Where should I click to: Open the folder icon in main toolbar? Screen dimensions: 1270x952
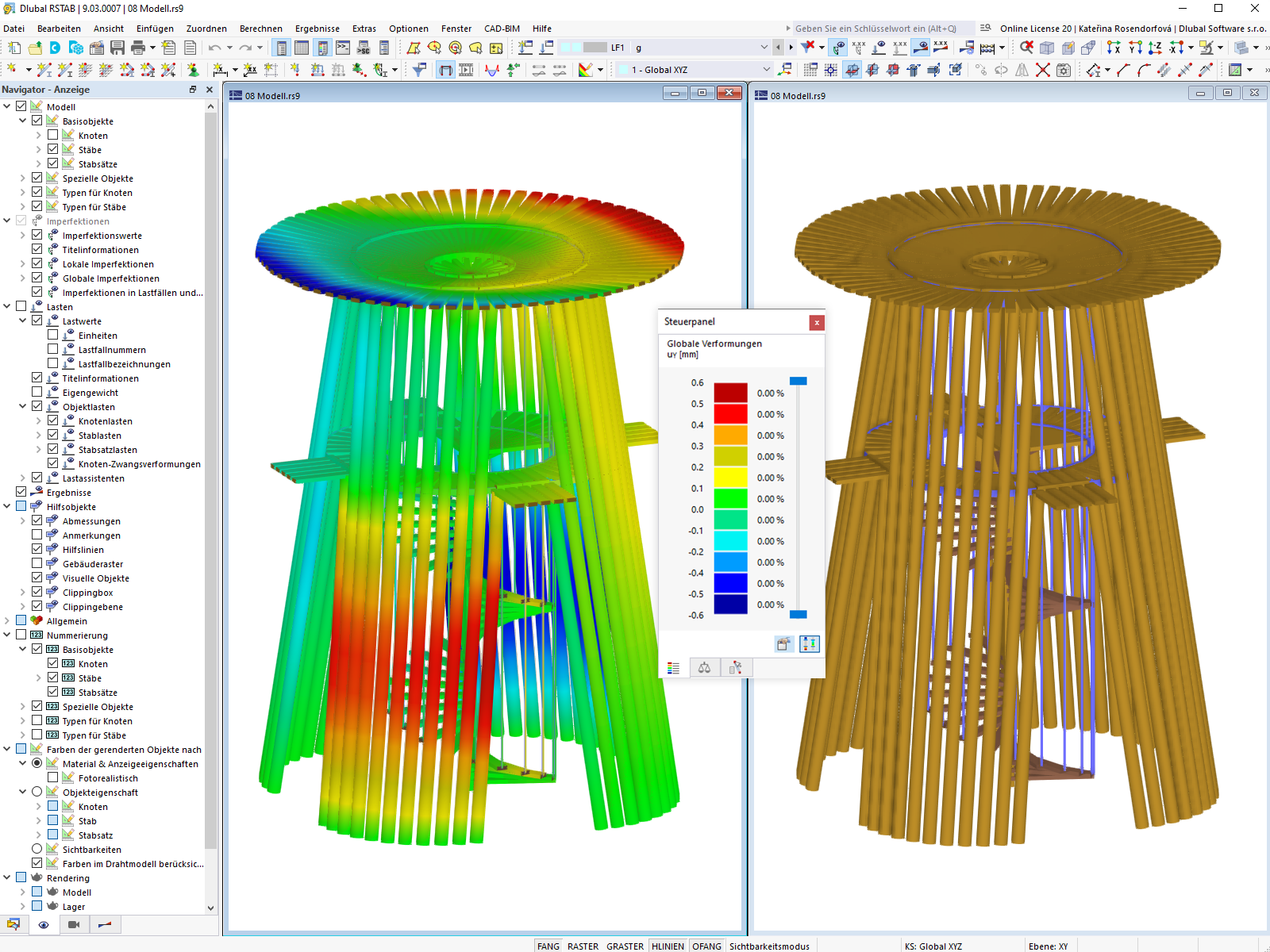(x=35, y=48)
